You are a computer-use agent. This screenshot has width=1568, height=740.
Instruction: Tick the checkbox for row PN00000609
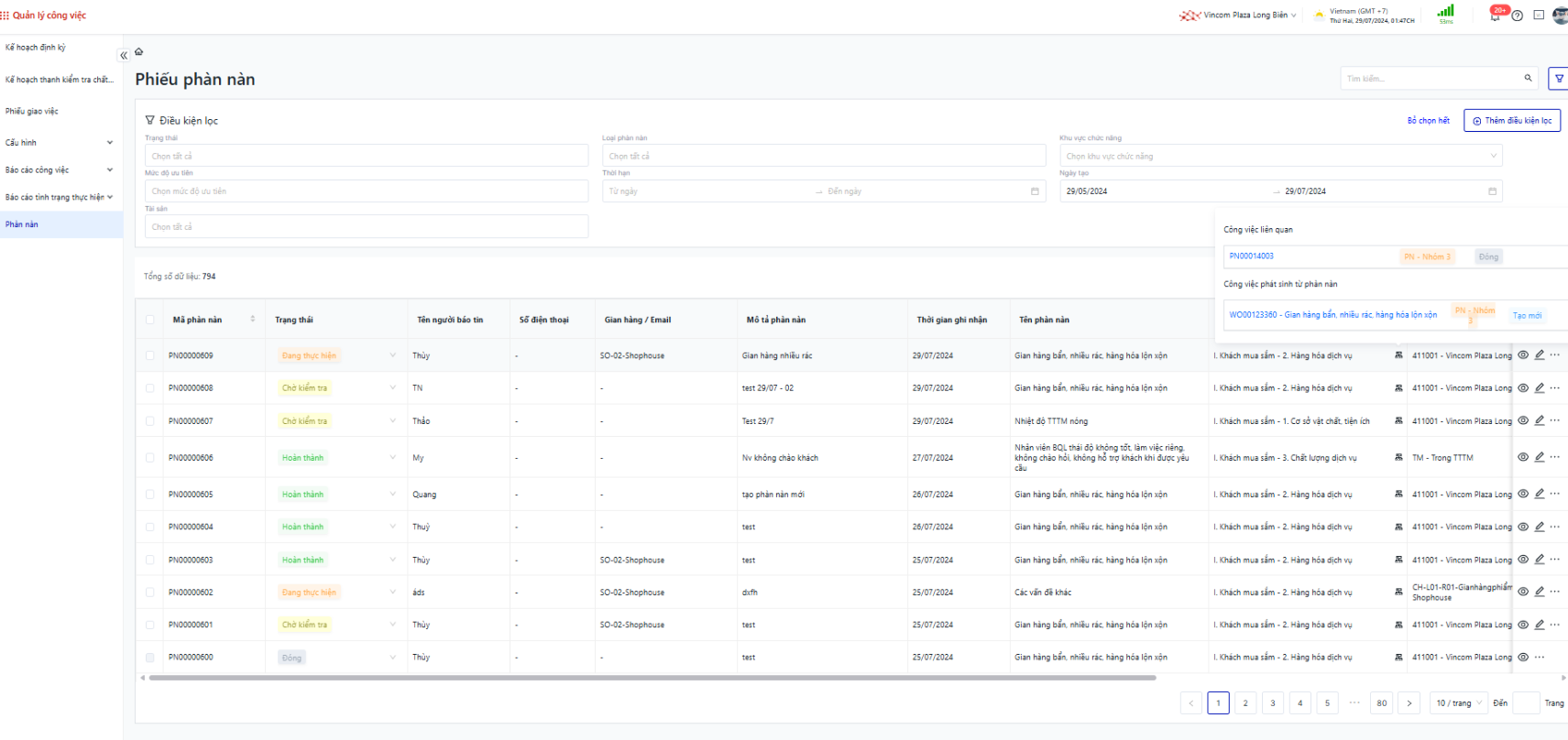(x=150, y=355)
